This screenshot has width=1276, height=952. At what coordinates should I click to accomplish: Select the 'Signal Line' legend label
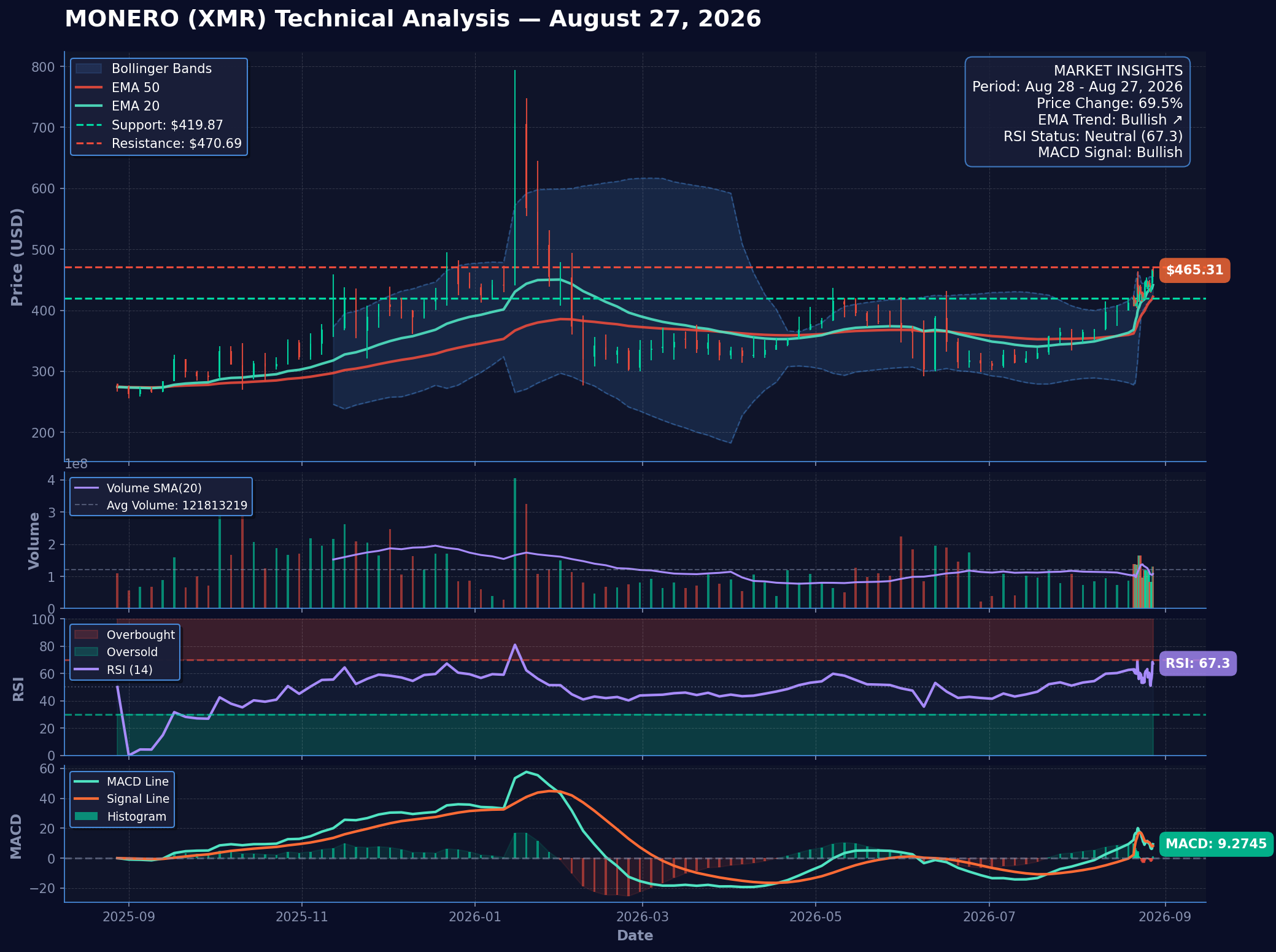pyautogui.click(x=138, y=799)
